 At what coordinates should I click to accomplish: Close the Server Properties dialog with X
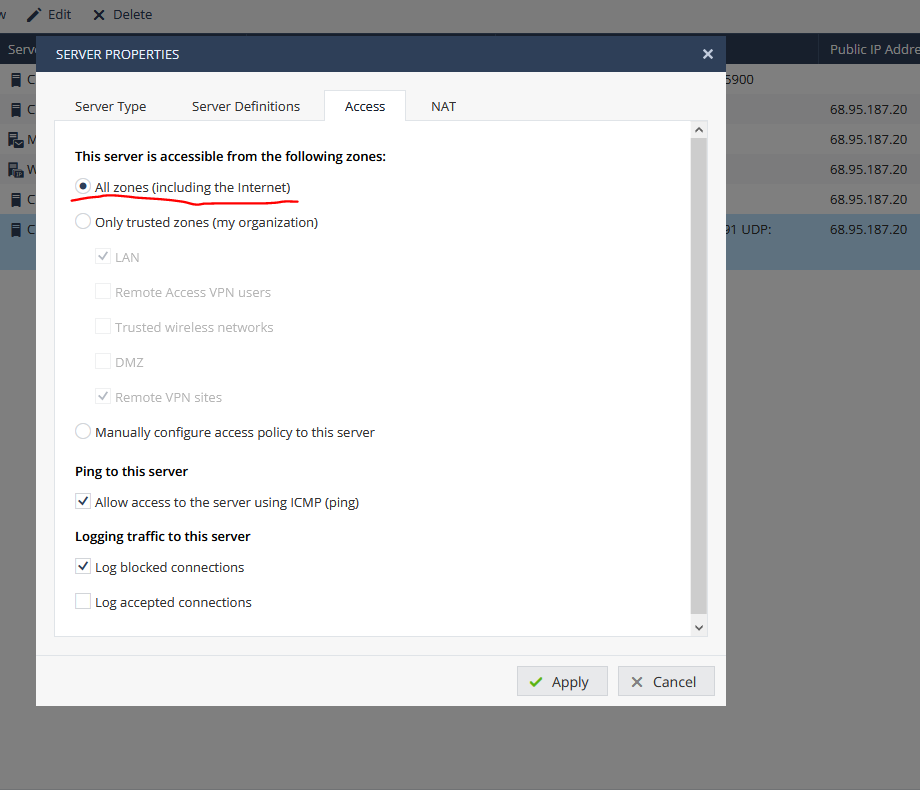(x=707, y=54)
